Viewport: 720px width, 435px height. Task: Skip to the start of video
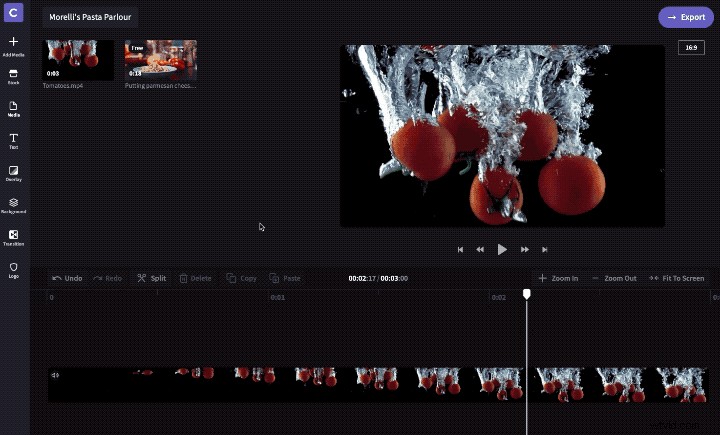(460, 249)
